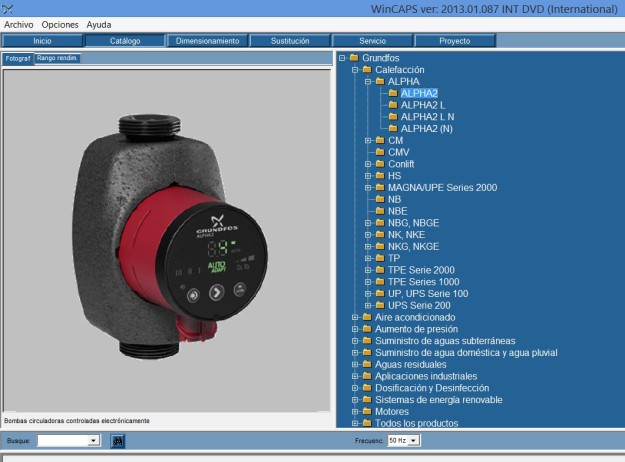Open the Ayuda menu
Image resolution: width=625 pixels, height=462 pixels.
(x=99, y=25)
